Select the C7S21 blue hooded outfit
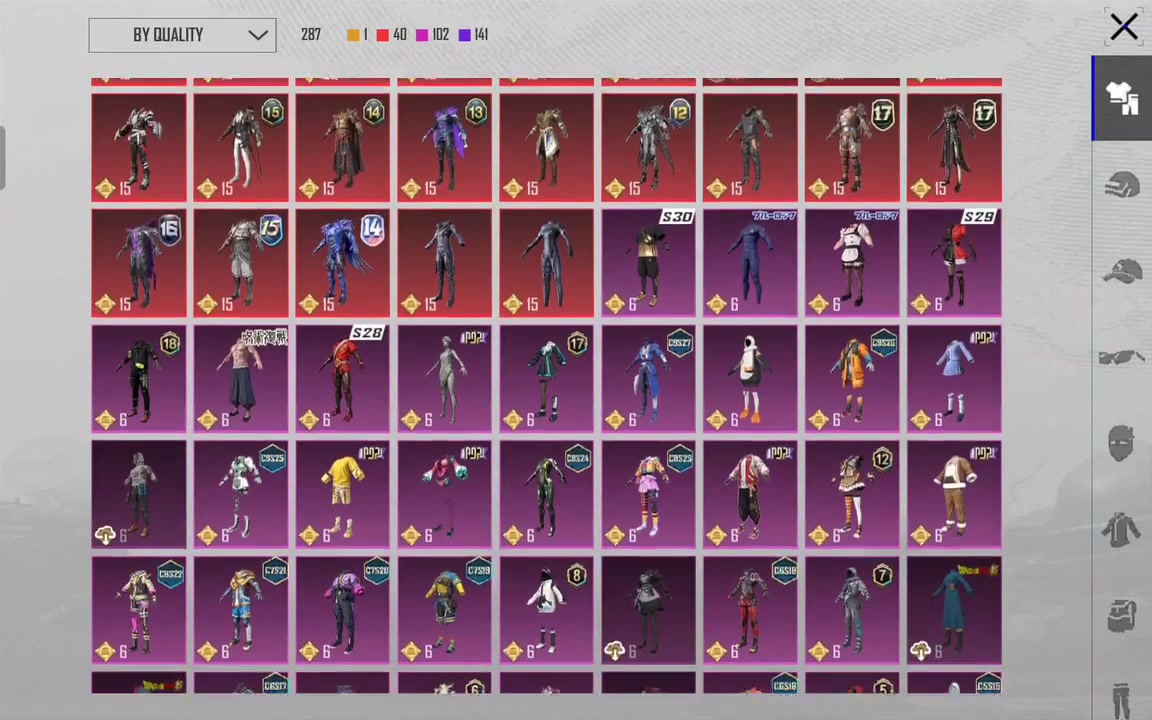Viewport: 1152px width, 720px height. pos(241,610)
